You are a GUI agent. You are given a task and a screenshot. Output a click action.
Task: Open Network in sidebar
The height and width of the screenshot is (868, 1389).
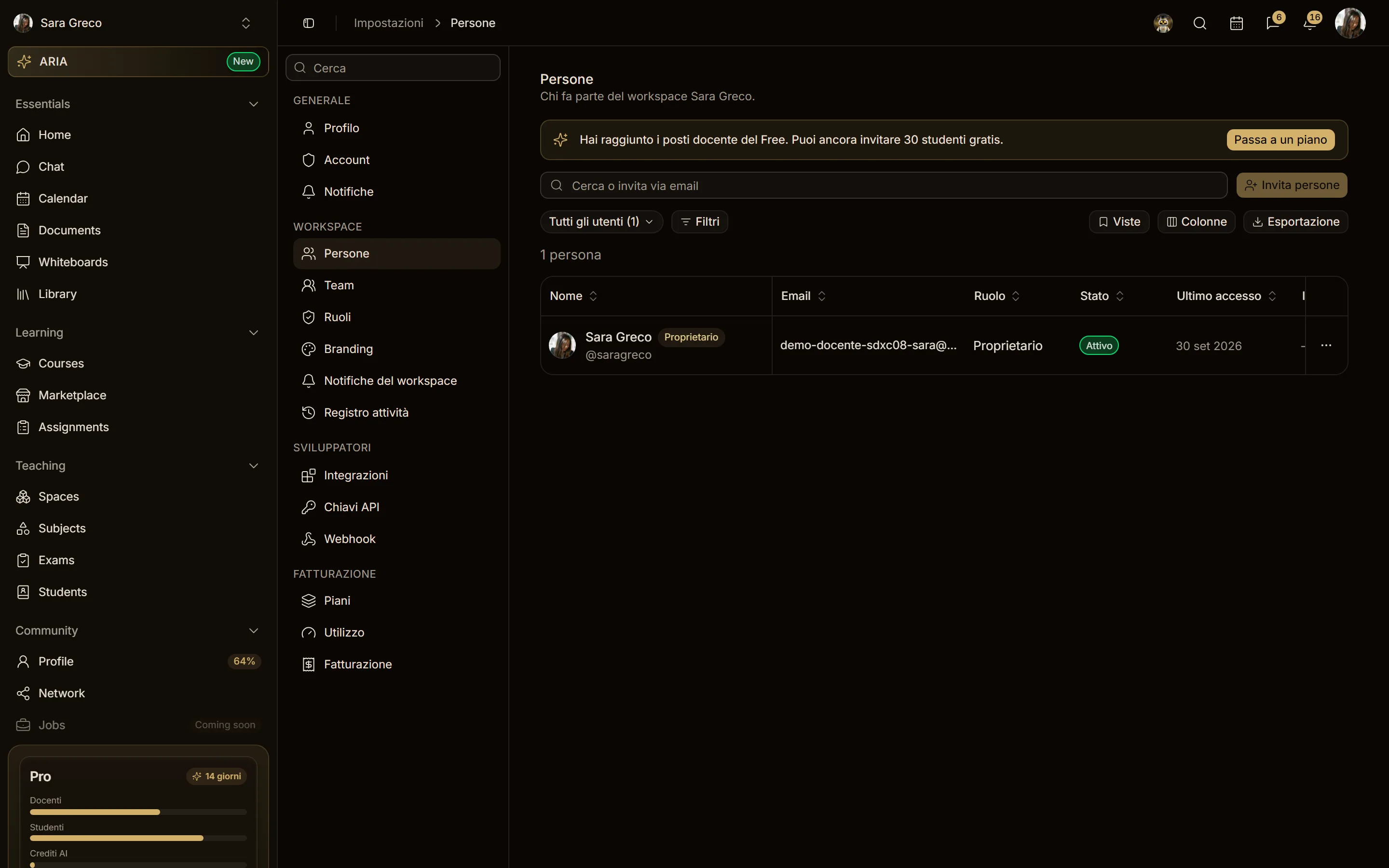pyautogui.click(x=138, y=693)
